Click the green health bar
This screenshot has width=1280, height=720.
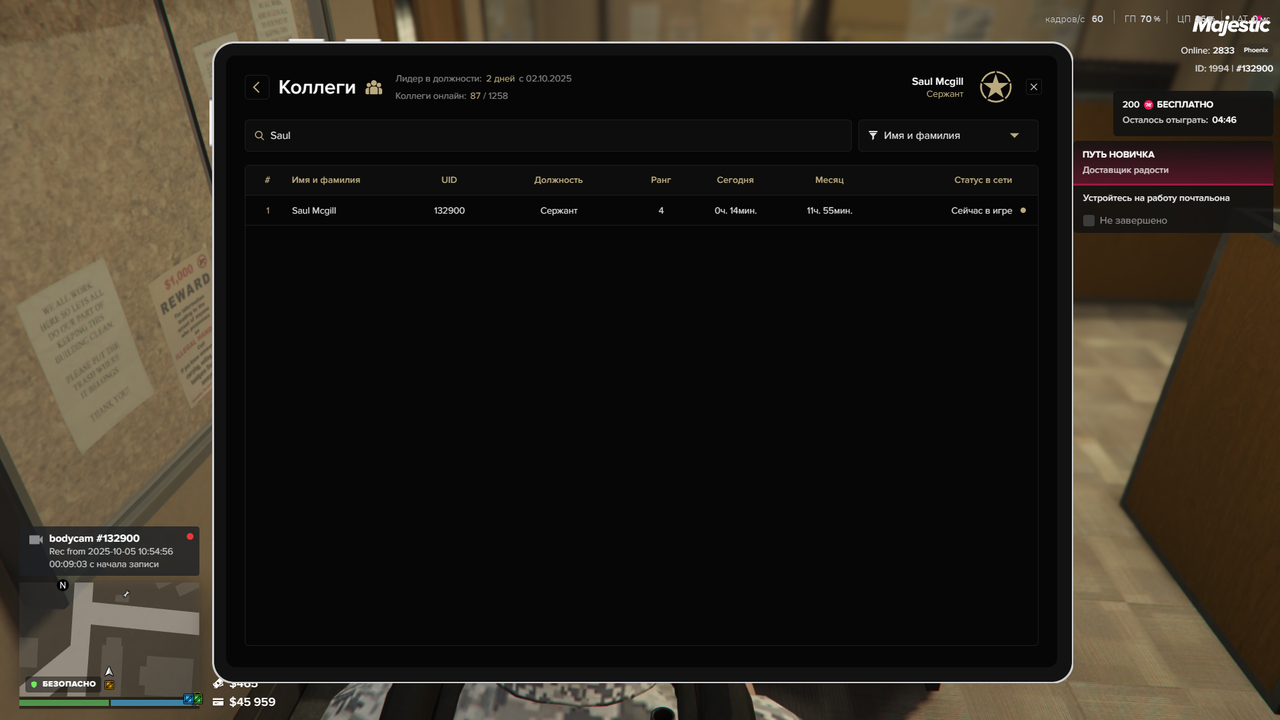pos(64,703)
